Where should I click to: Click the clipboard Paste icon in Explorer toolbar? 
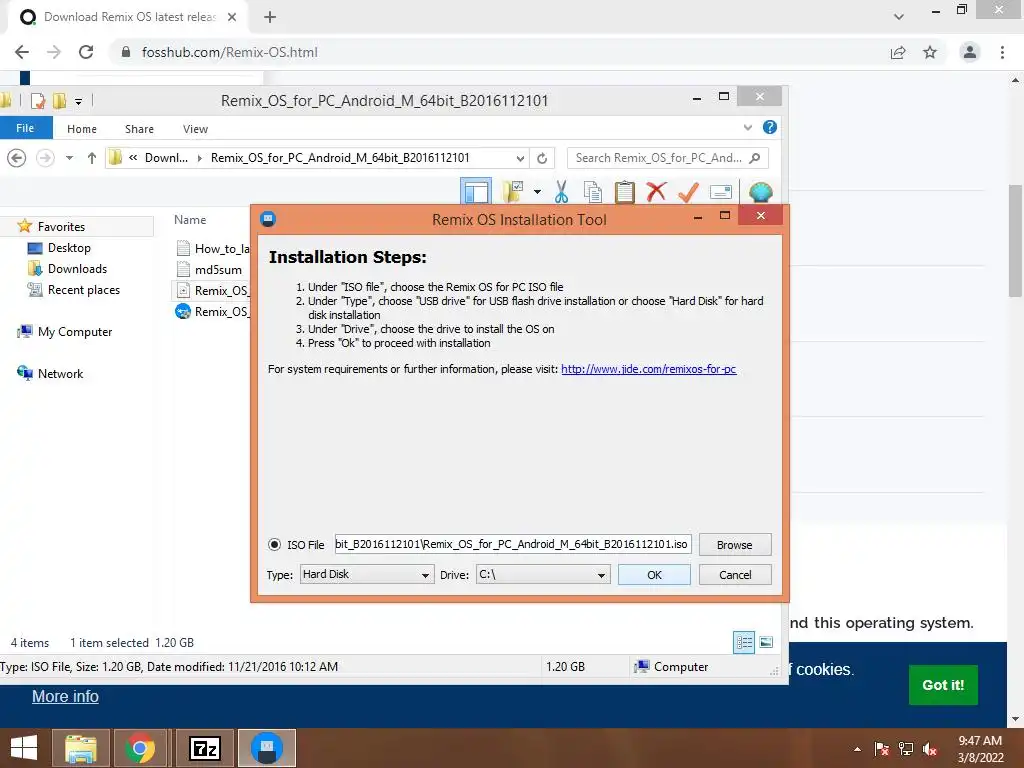coord(624,192)
